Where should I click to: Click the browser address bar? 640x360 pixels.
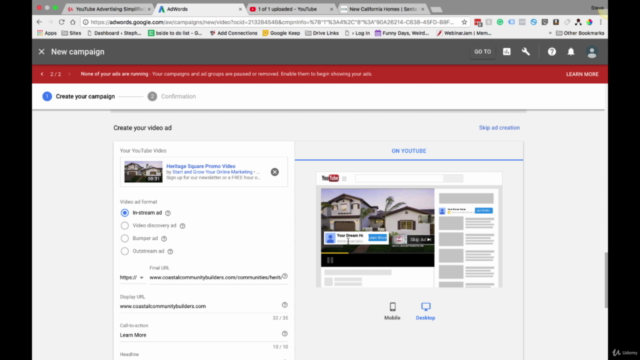click(271, 22)
